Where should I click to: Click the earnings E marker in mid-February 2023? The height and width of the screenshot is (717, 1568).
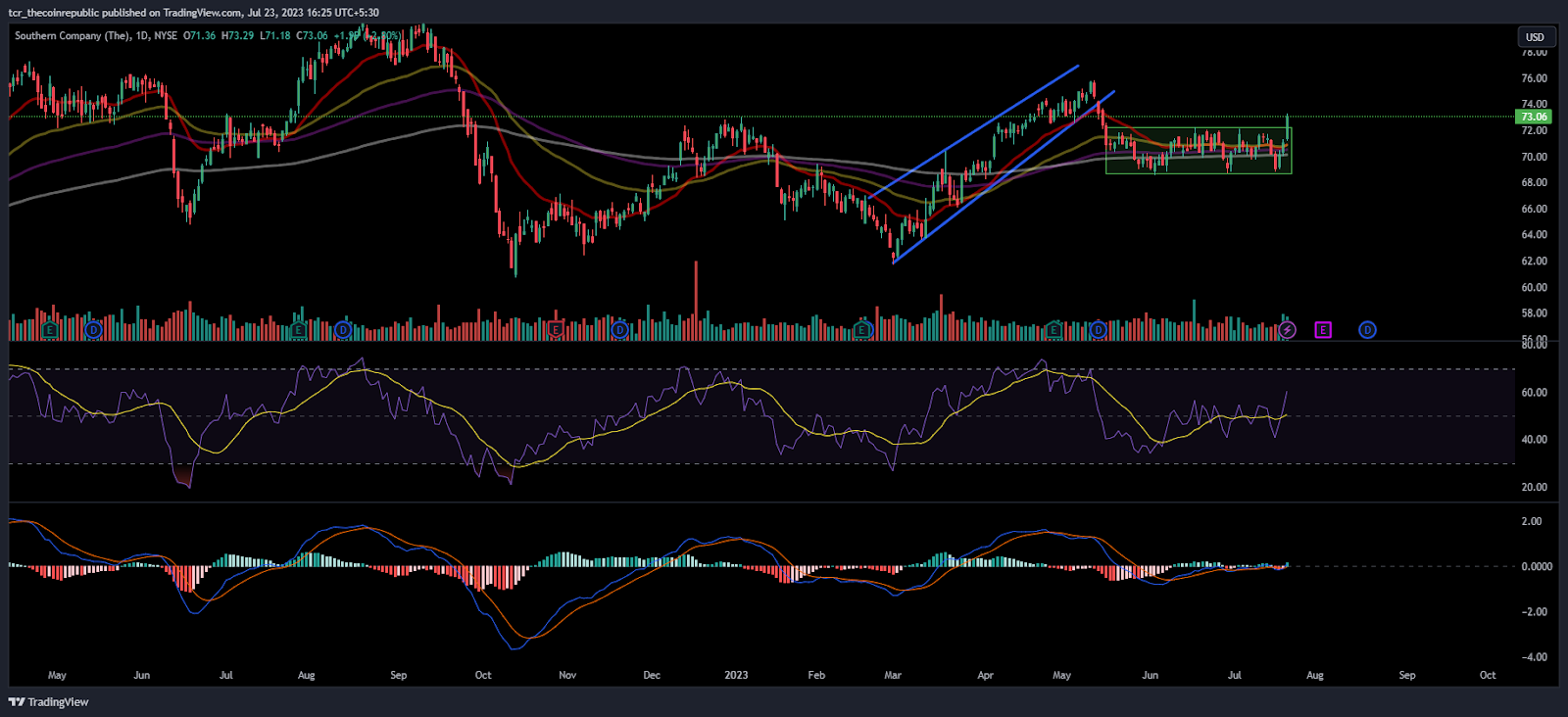coord(862,330)
